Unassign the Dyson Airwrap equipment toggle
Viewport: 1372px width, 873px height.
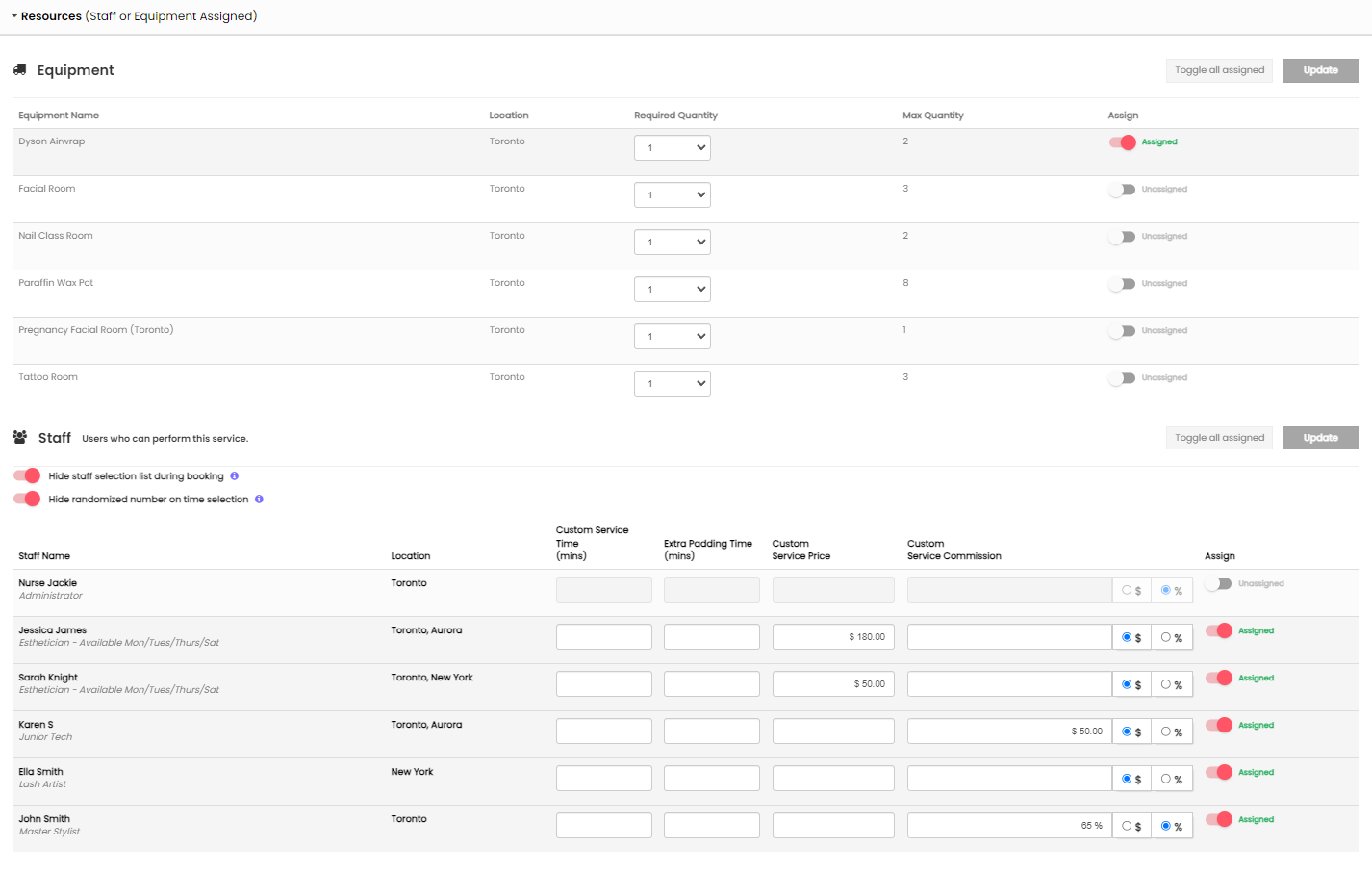pos(1122,142)
